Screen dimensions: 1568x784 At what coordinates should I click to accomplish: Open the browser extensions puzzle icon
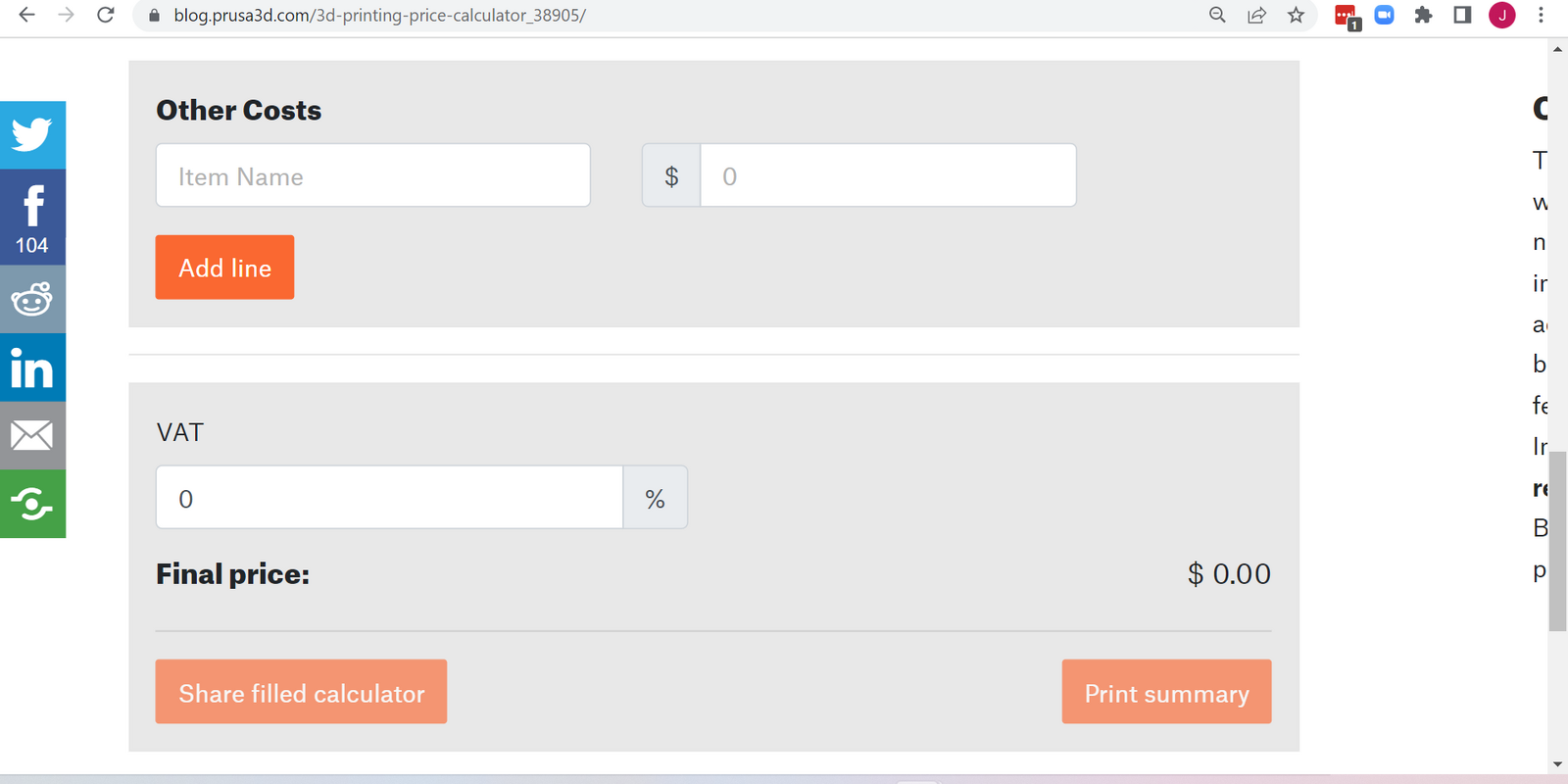pyautogui.click(x=1423, y=15)
